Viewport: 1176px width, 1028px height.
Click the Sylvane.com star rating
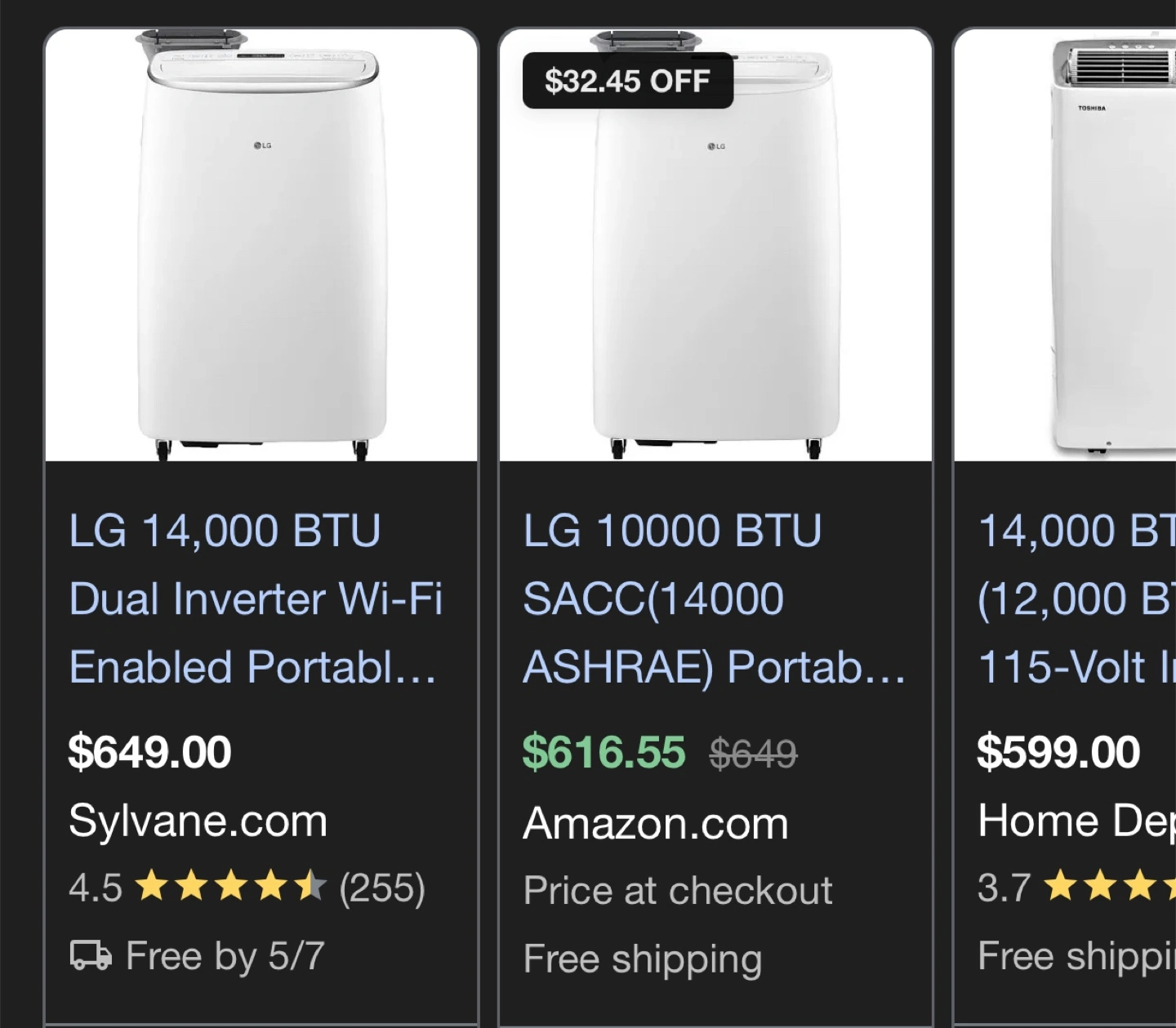230,887
